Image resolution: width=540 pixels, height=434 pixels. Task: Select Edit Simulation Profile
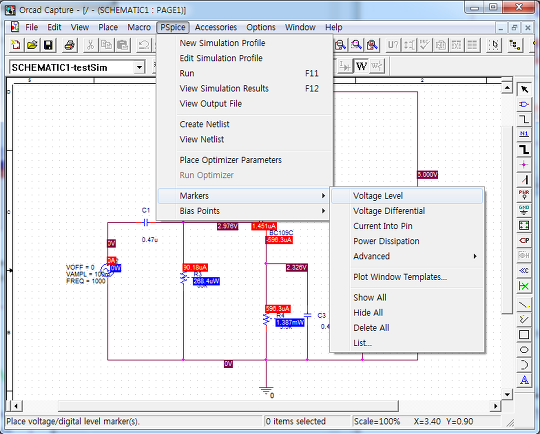tap(245, 58)
